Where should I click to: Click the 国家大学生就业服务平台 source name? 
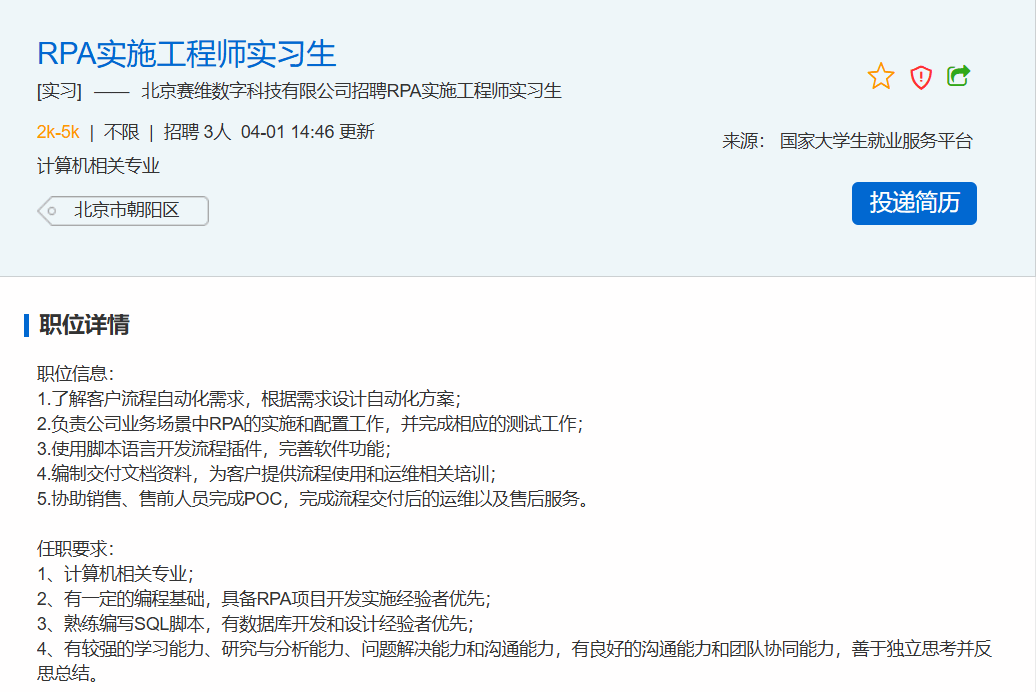[x=876, y=141]
